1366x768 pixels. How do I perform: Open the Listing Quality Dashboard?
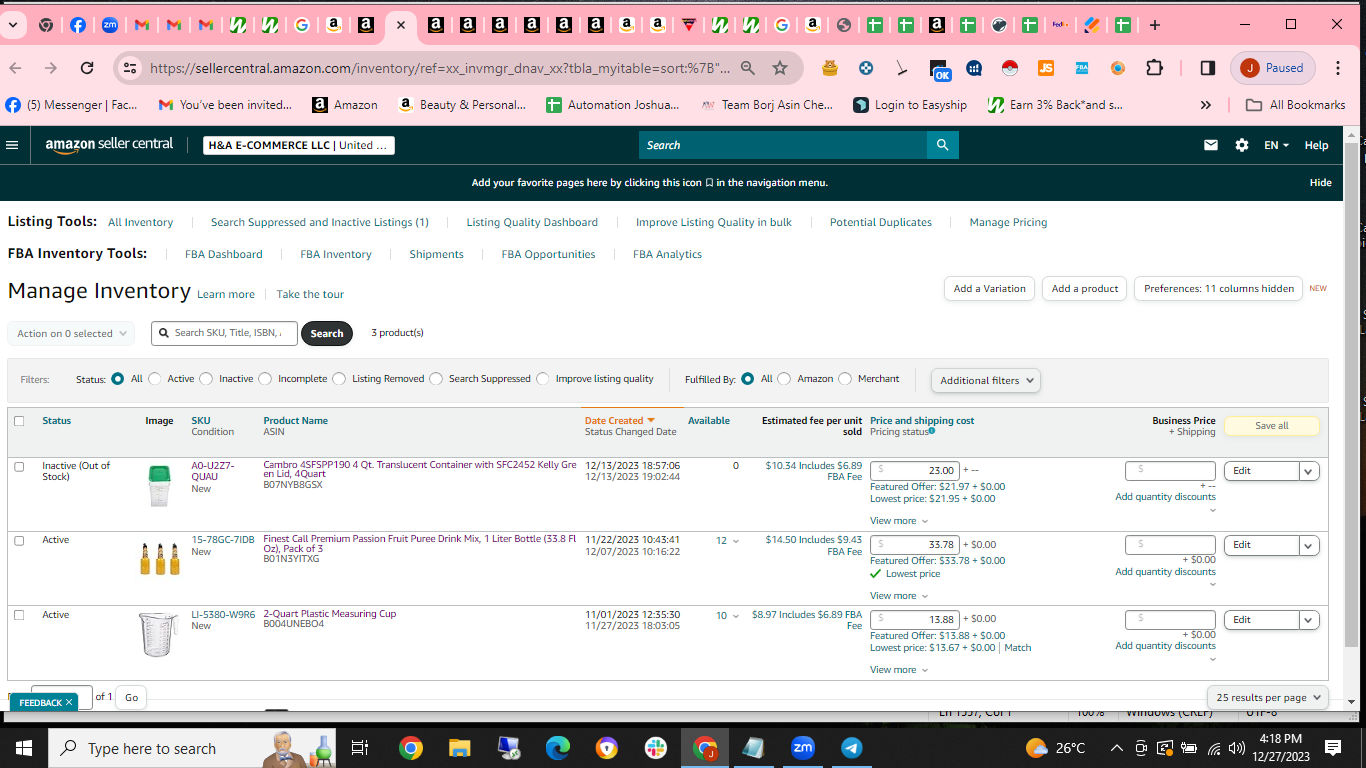coord(532,222)
